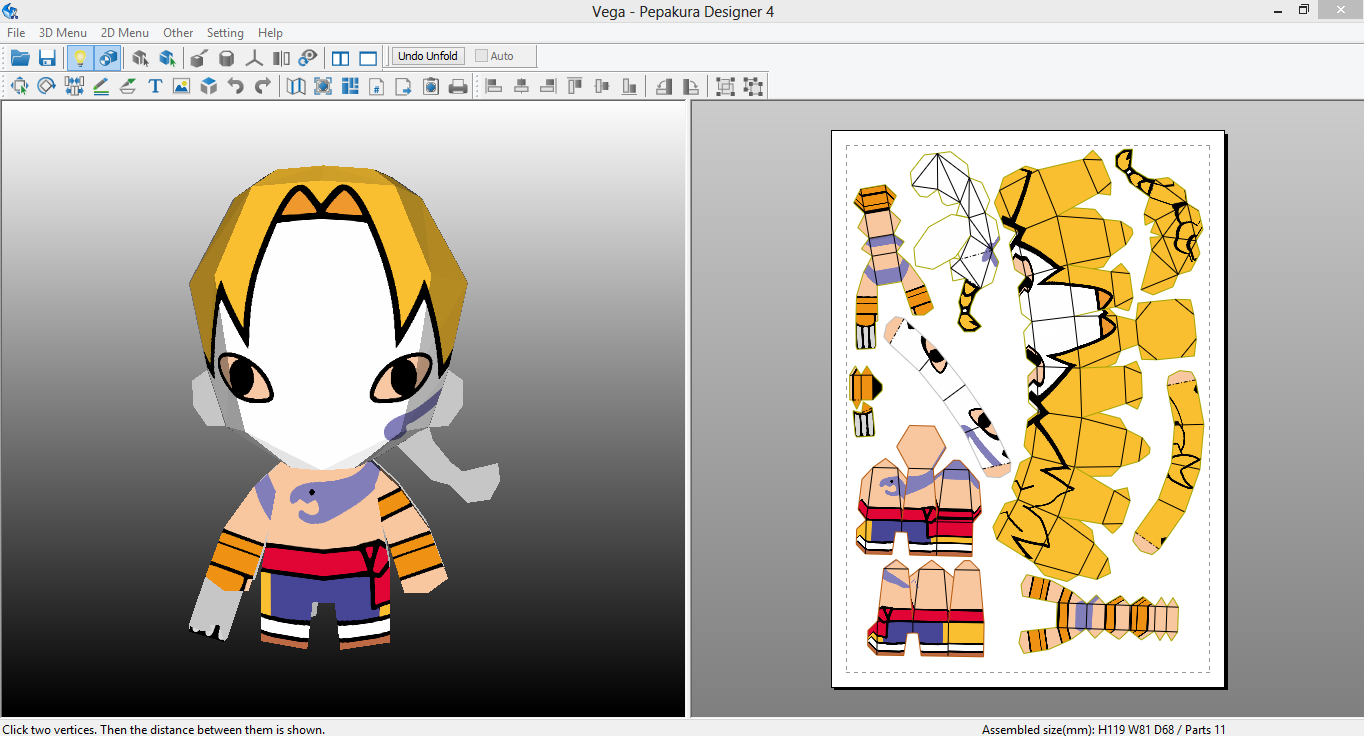Click the gray cylinder solid view icon
Viewport: 1364px width, 736px height.
[227, 57]
